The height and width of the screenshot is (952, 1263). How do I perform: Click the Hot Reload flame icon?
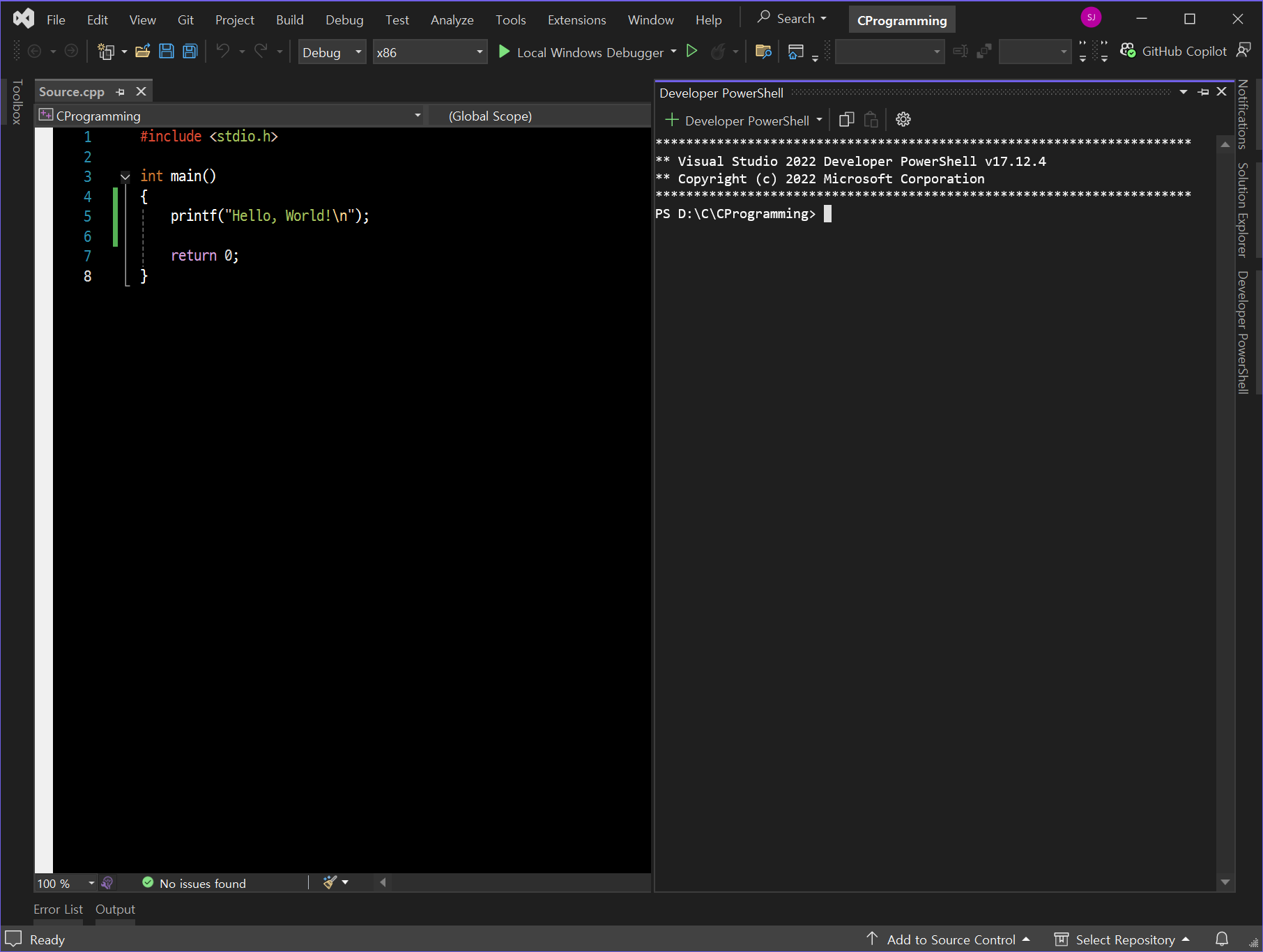tap(718, 52)
